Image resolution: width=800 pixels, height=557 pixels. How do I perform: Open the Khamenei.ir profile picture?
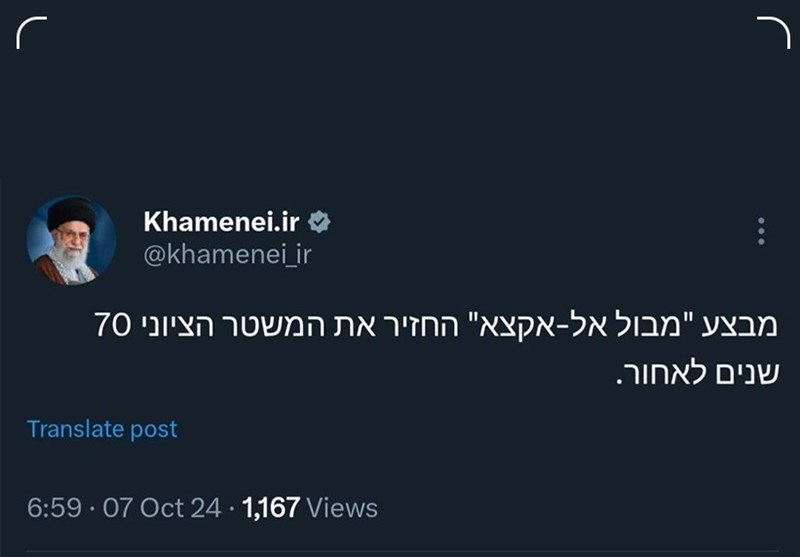click(x=71, y=240)
